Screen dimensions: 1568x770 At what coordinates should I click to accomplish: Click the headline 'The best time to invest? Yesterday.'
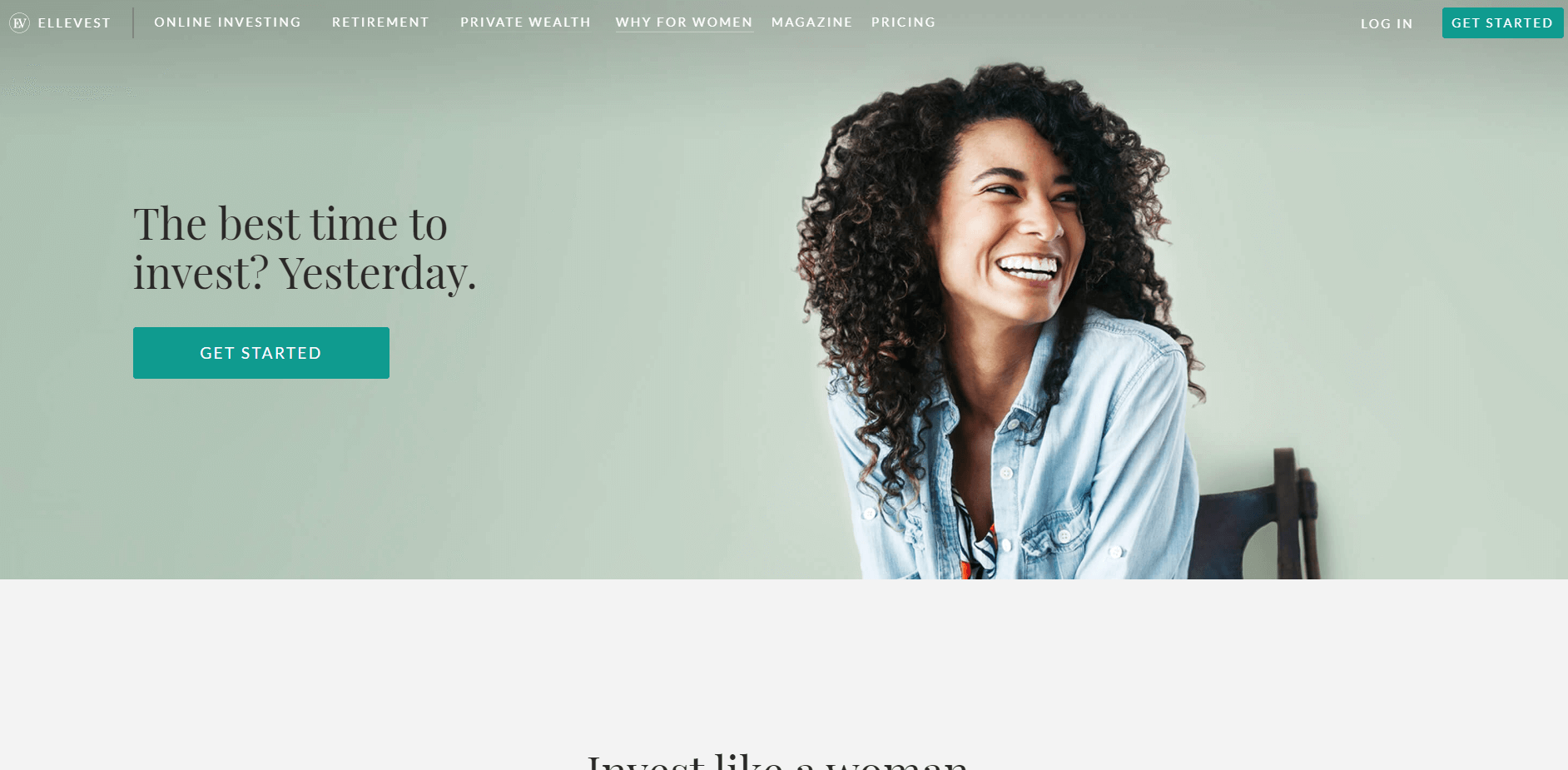[x=305, y=248]
